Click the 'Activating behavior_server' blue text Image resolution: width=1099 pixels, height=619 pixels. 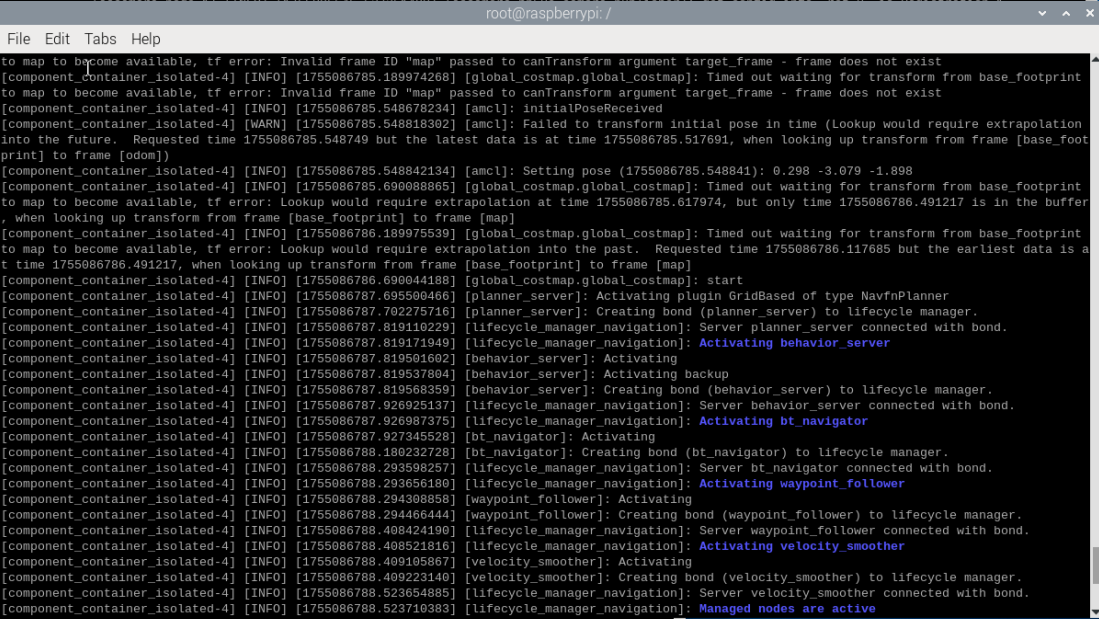(x=794, y=343)
